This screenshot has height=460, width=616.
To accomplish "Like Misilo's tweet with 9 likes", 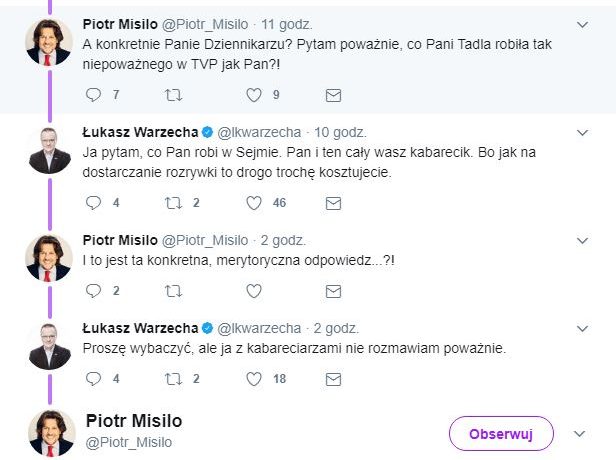I will click(254, 95).
